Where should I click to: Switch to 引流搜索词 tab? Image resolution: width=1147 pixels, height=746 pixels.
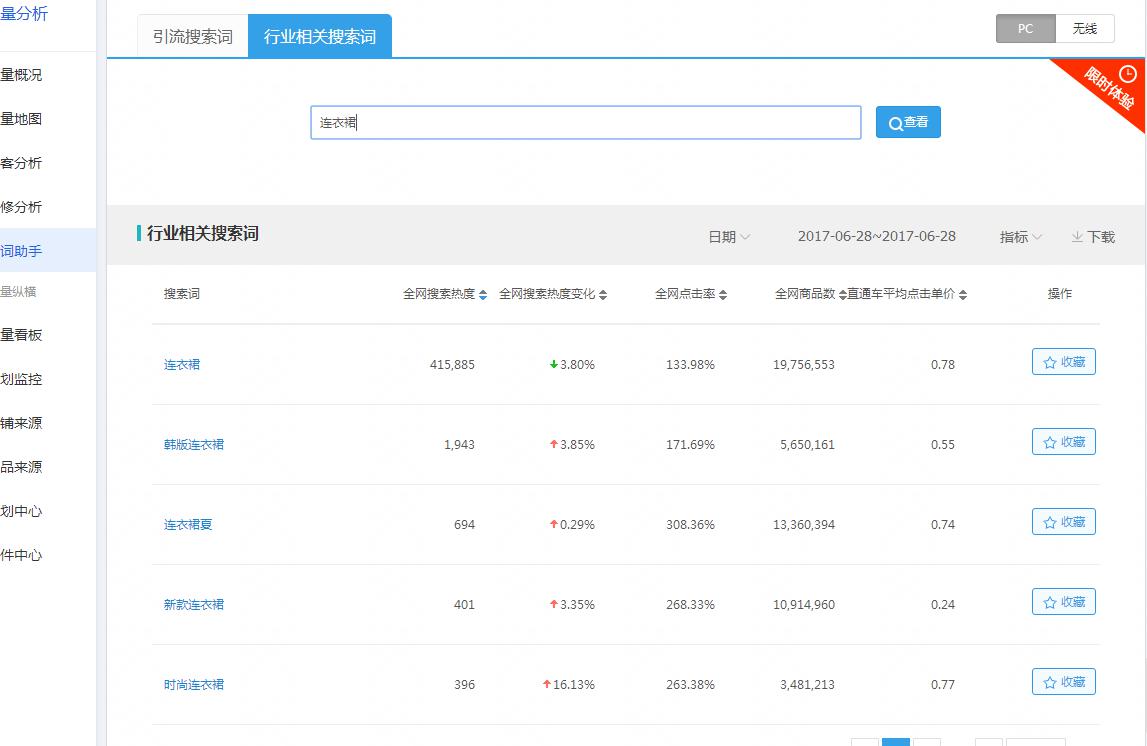point(193,37)
